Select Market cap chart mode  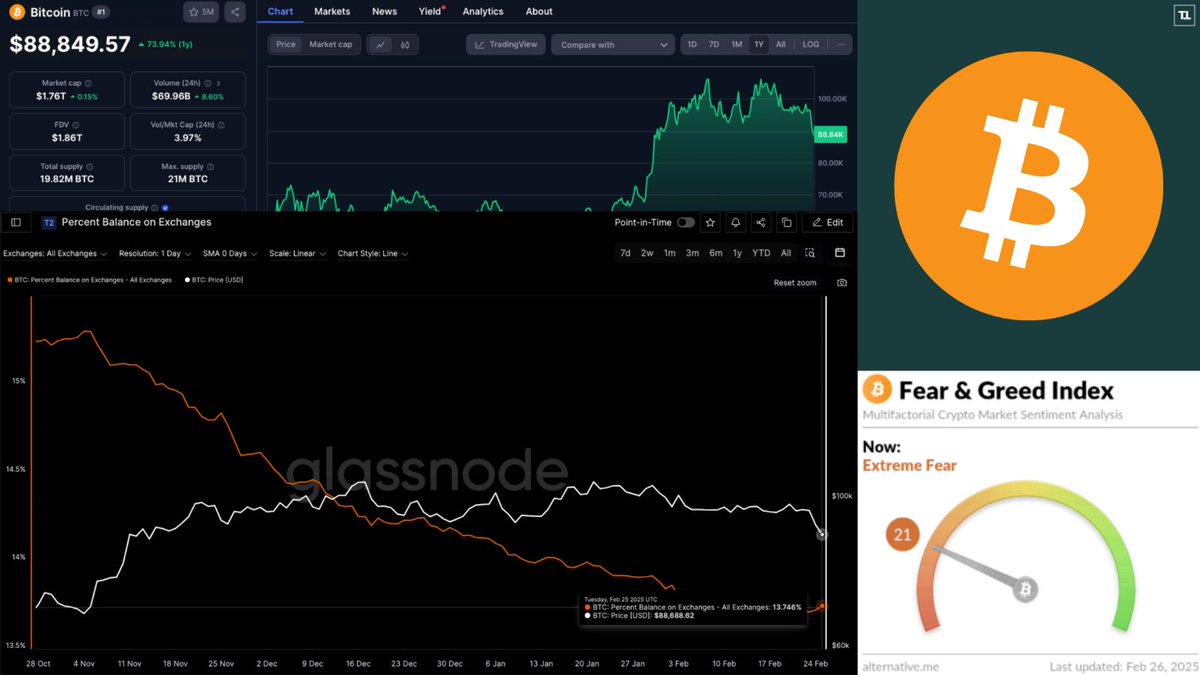[330, 44]
